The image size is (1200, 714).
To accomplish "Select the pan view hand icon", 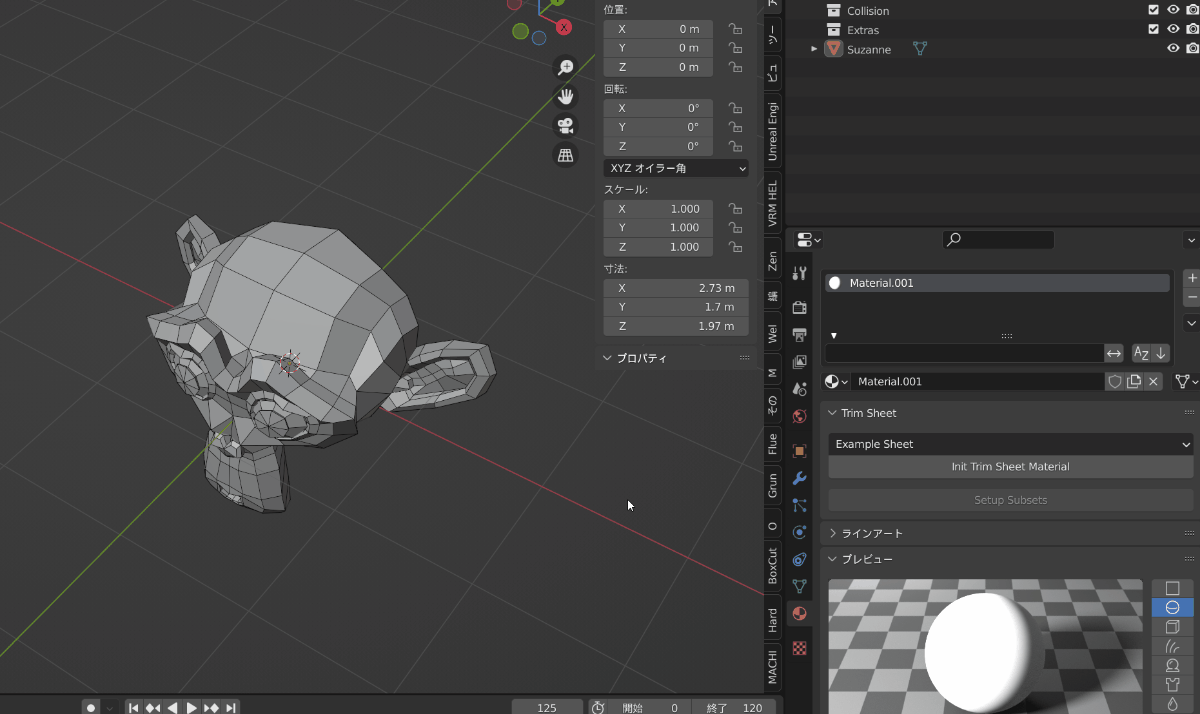I will (x=565, y=97).
